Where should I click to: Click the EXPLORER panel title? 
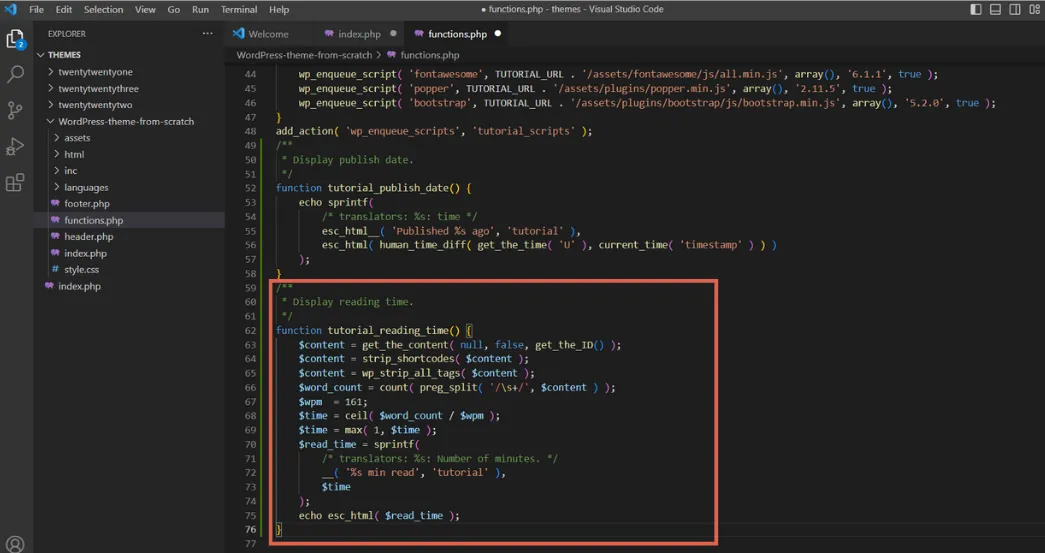tap(67, 34)
